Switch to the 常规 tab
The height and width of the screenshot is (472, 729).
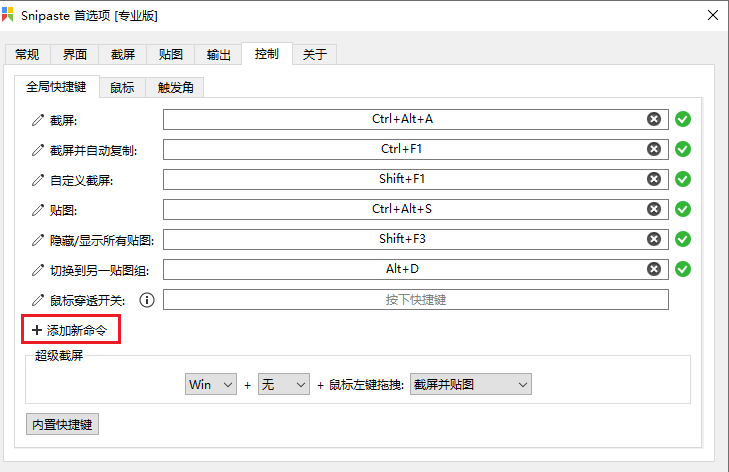coord(27,54)
